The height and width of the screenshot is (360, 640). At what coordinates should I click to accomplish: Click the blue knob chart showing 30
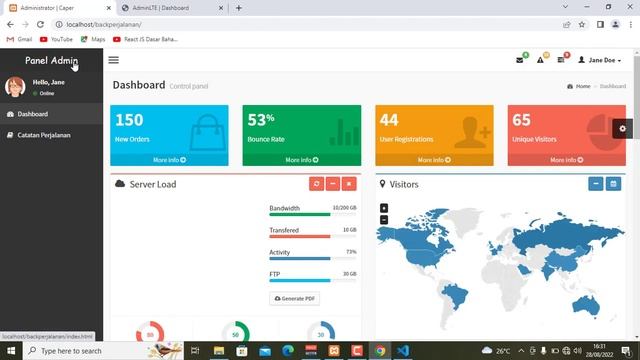(321, 332)
